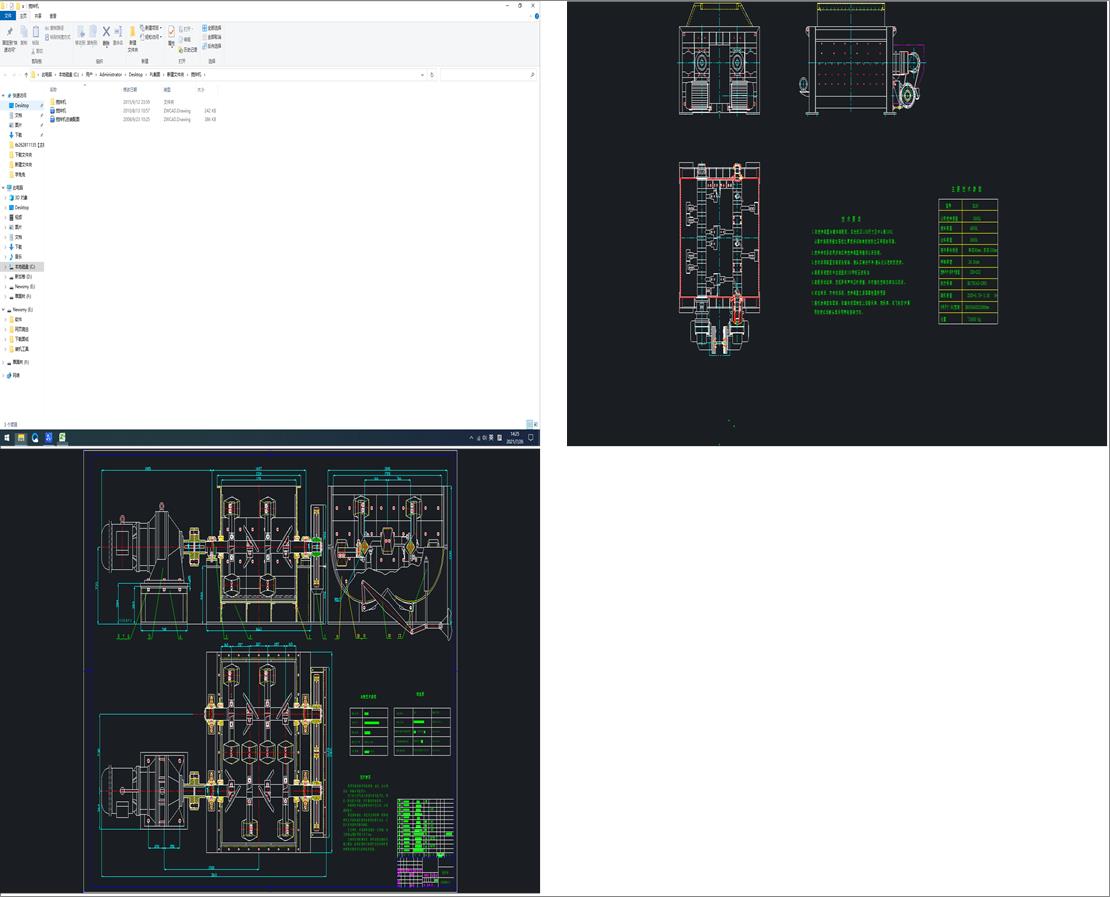Image resolution: width=1110 pixels, height=897 pixels.
Task: Click the search box in Explorer
Action: pyautogui.click(x=485, y=75)
